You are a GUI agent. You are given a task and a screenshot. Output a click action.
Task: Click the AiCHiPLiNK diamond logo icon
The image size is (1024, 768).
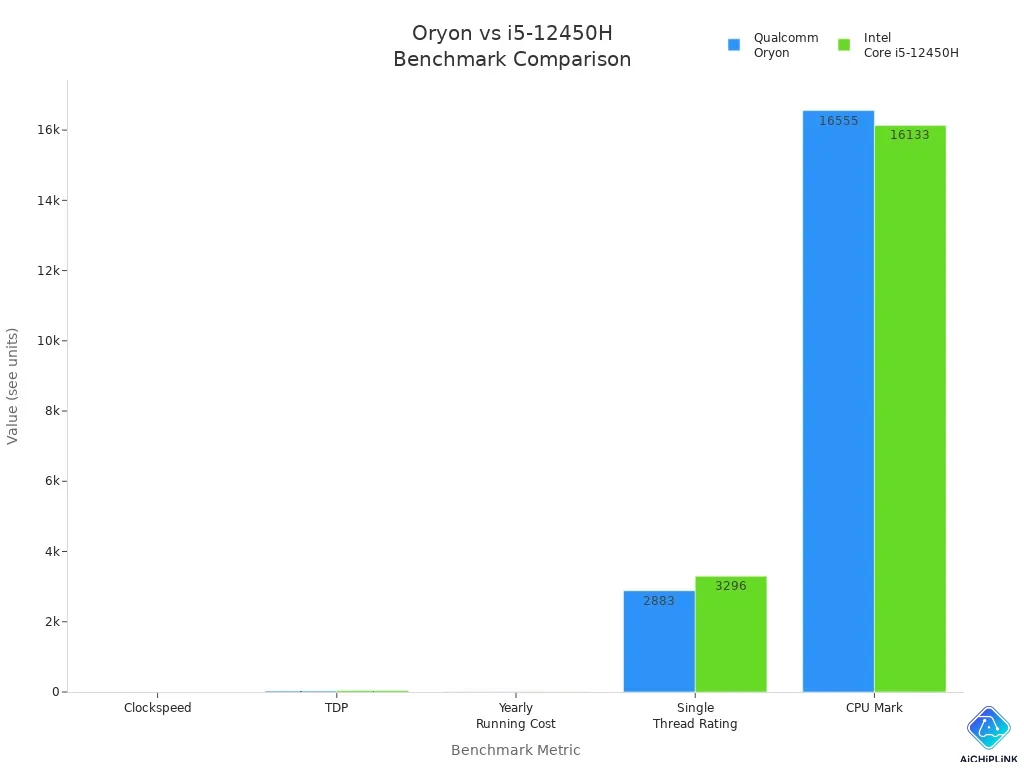988,727
